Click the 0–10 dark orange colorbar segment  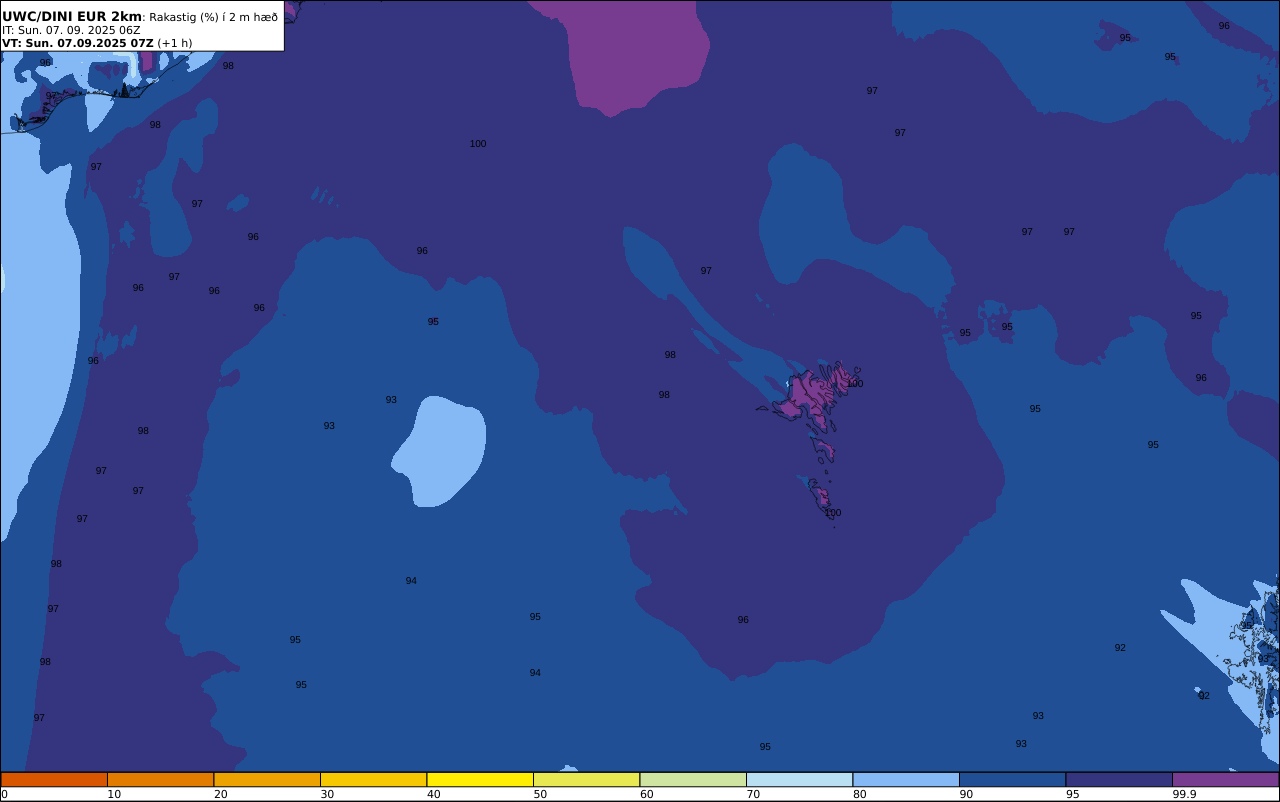tap(54, 779)
